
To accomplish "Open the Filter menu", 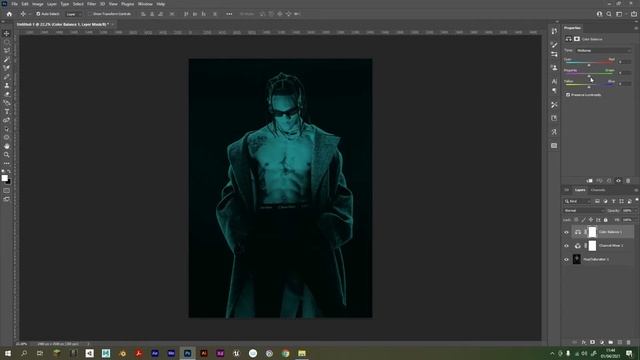I will point(91,4).
